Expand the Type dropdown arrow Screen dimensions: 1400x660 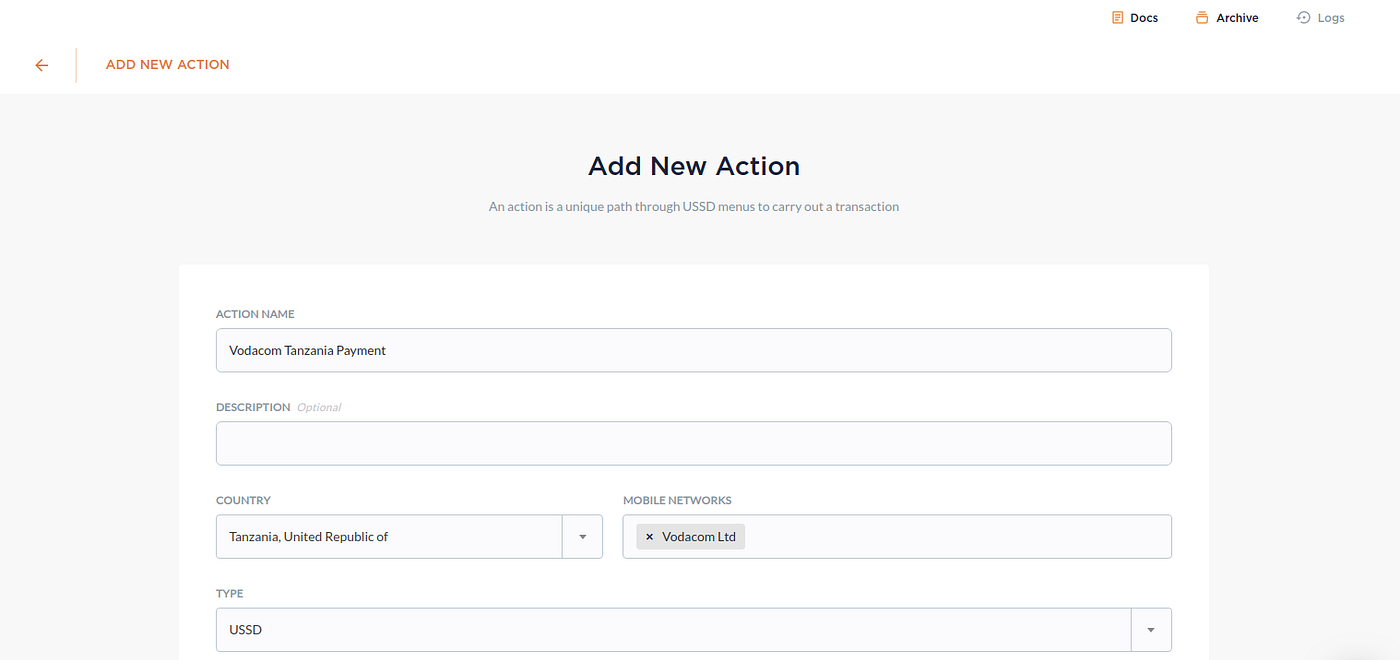point(1151,630)
